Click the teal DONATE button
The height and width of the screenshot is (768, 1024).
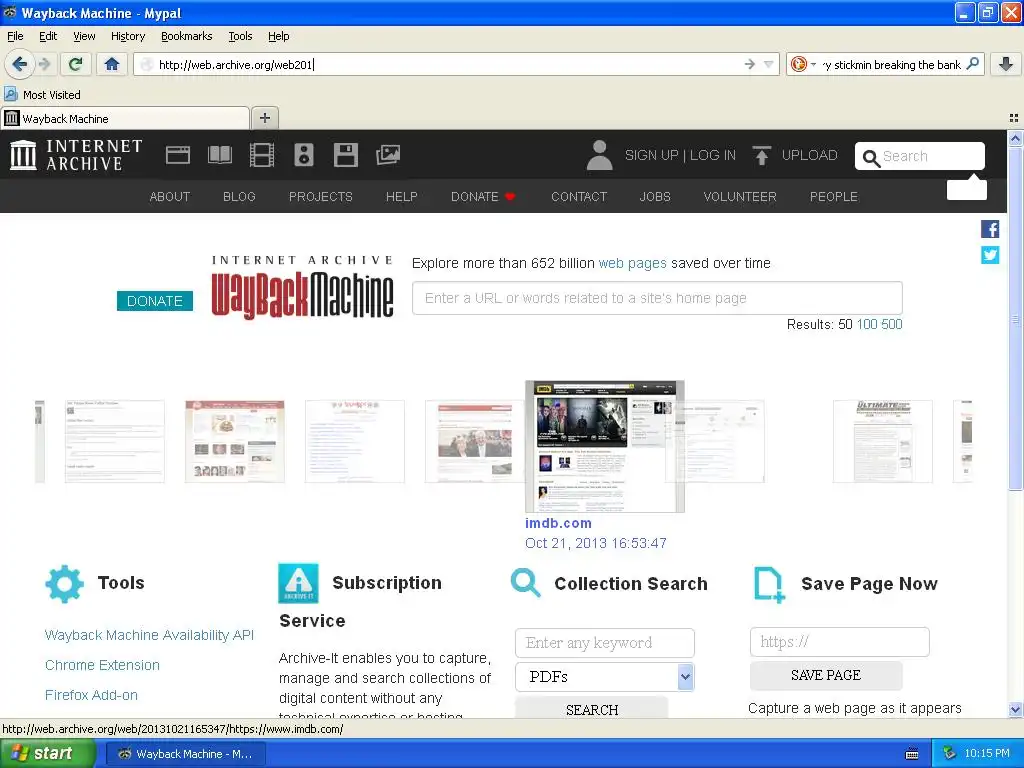point(155,301)
